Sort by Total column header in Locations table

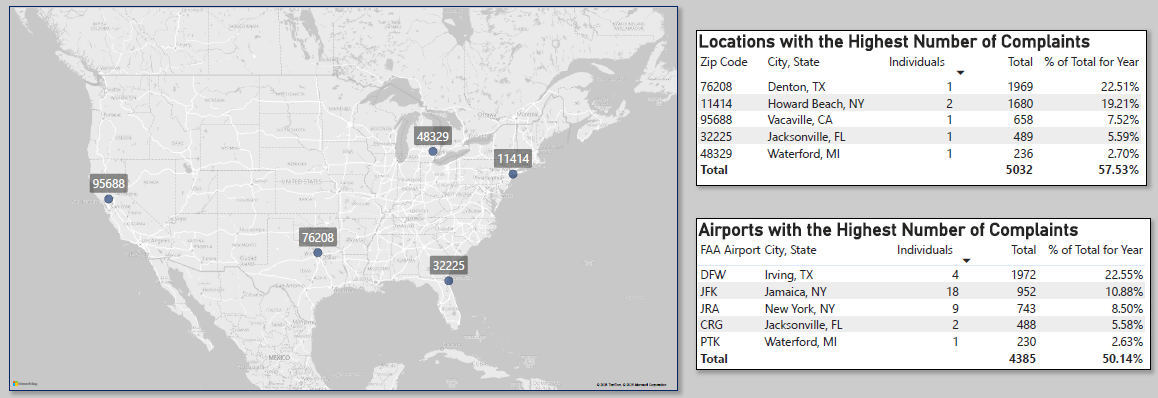(1020, 62)
